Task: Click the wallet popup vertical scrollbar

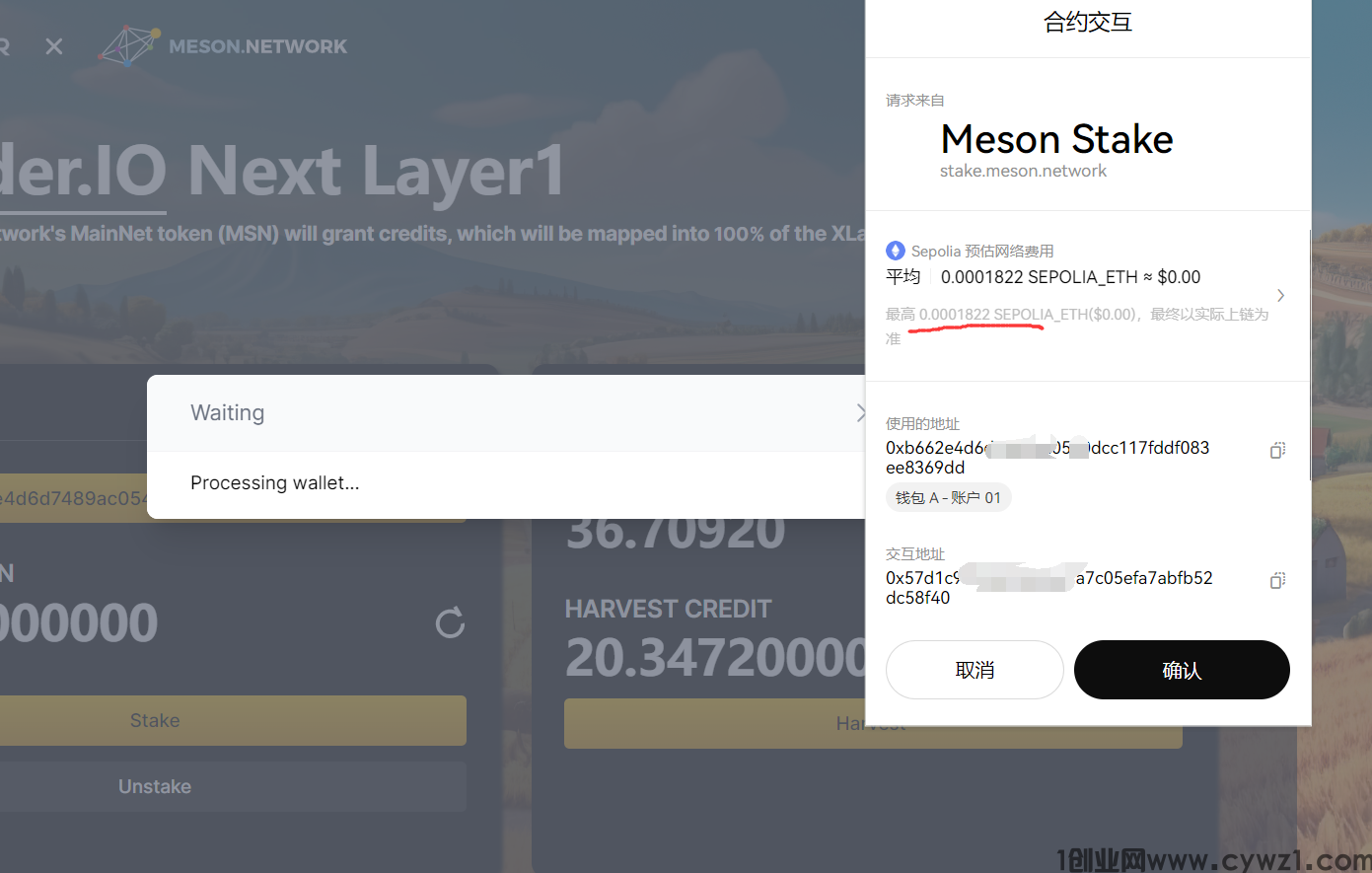Action: [x=1309, y=355]
